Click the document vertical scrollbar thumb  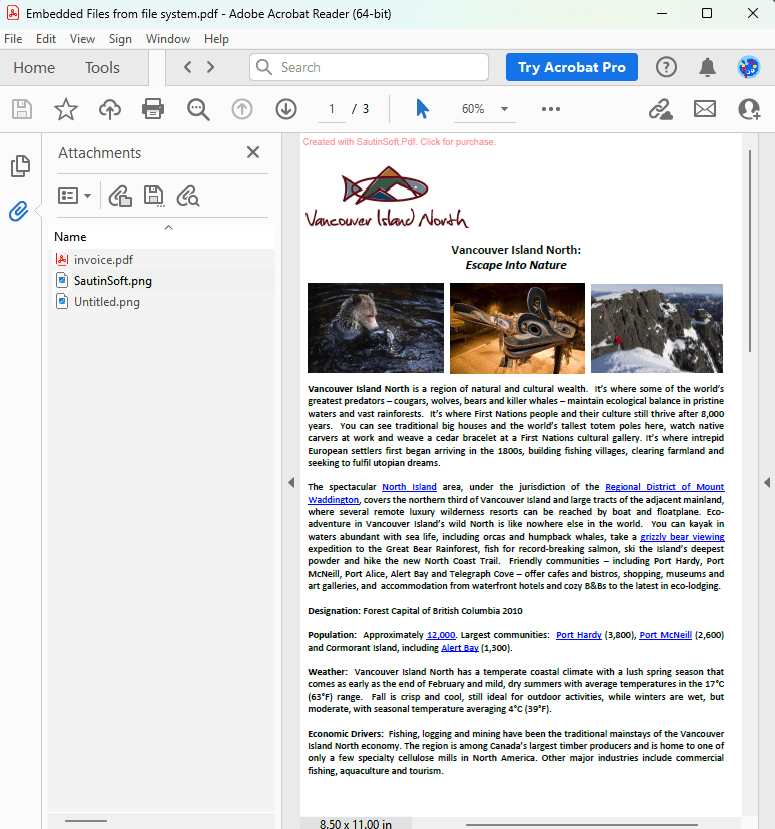pos(750,251)
